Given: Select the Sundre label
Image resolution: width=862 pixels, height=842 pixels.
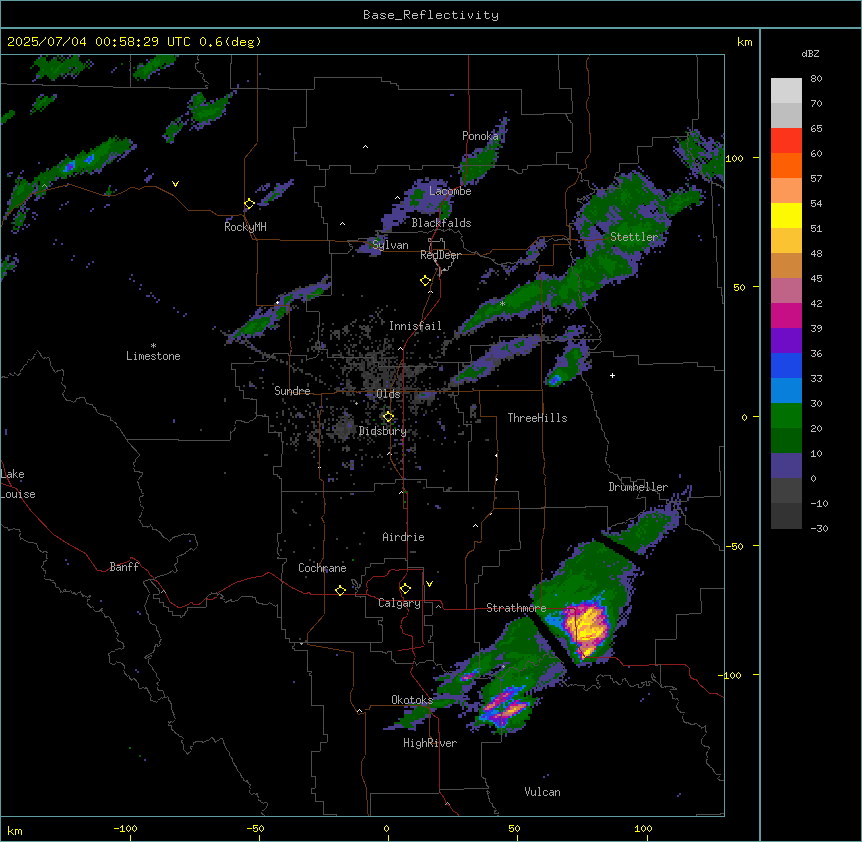Looking at the screenshot, I should click(x=292, y=391).
